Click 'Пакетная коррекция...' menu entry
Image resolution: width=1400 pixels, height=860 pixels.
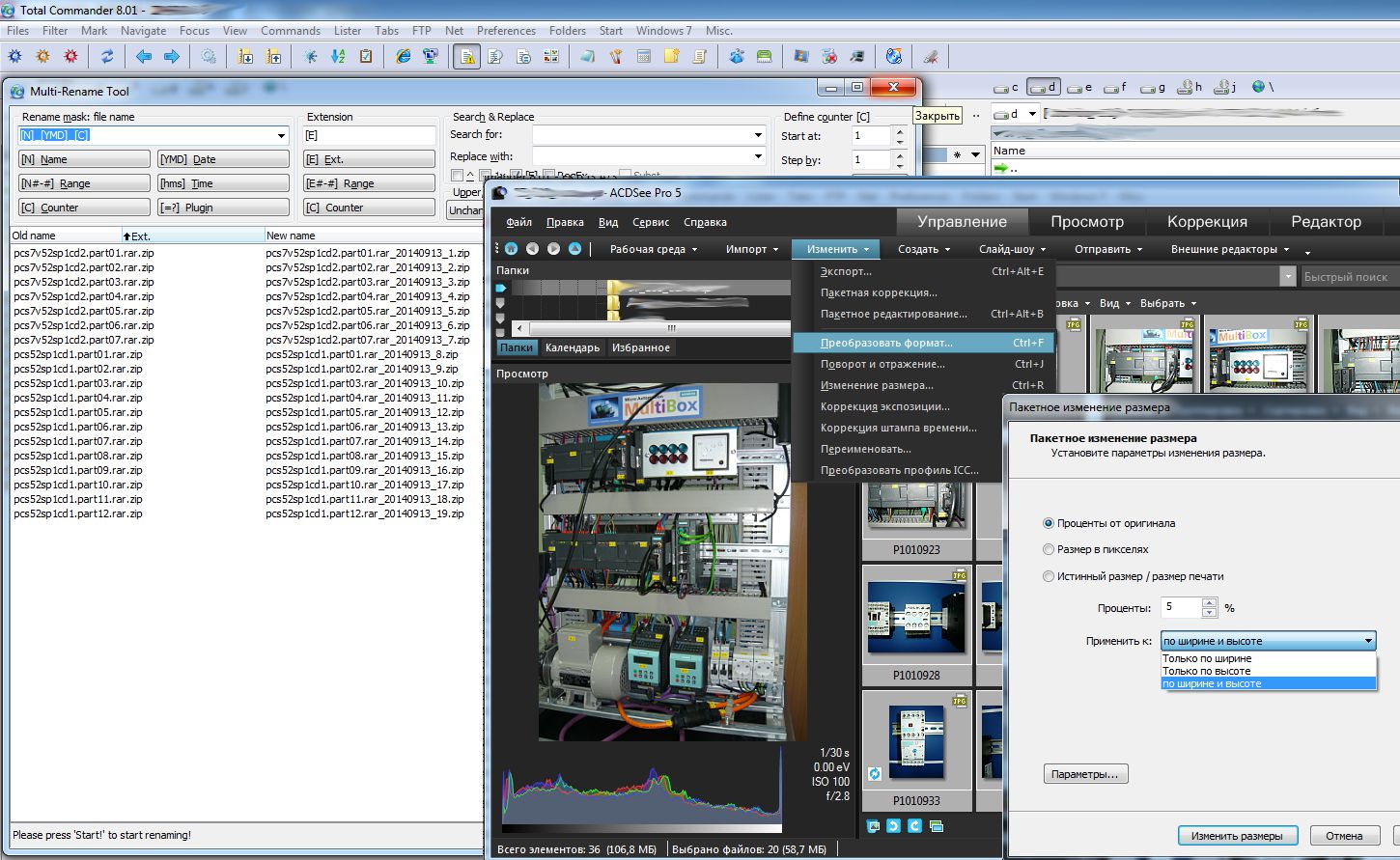click(923, 292)
